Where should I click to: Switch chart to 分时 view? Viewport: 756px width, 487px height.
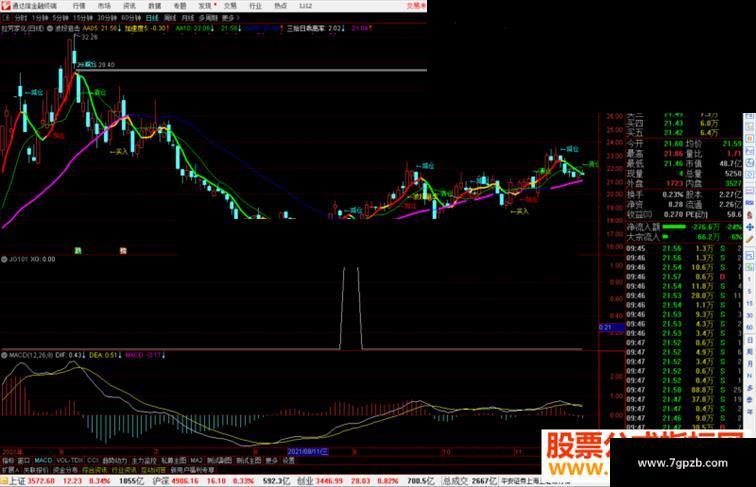[x=20, y=18]
